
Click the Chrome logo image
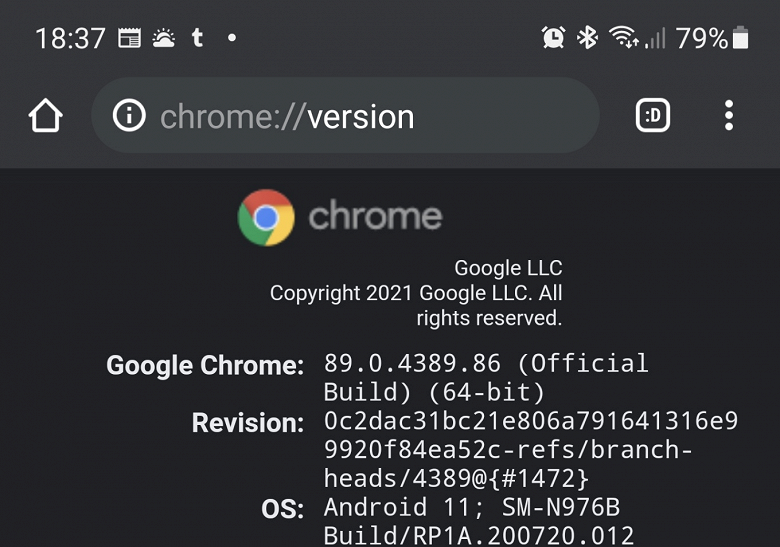click(266, 217)
